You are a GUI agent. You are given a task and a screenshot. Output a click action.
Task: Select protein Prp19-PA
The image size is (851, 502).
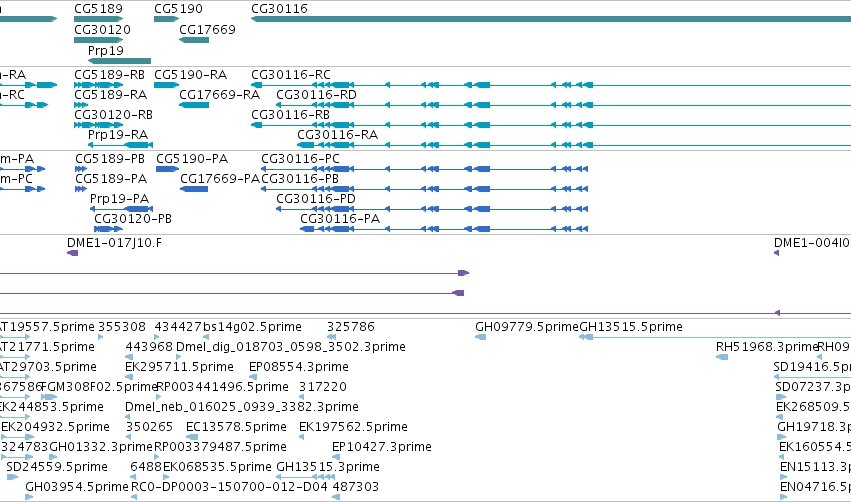point(119,199)
